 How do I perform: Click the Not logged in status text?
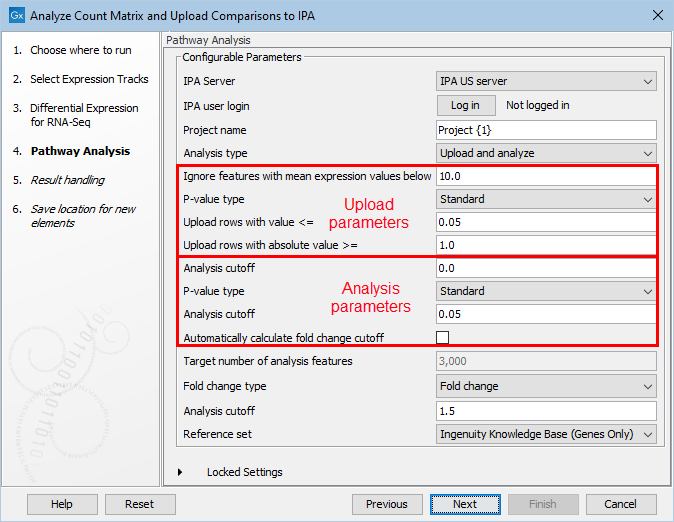pyautogui.click(x=538, y=105)
